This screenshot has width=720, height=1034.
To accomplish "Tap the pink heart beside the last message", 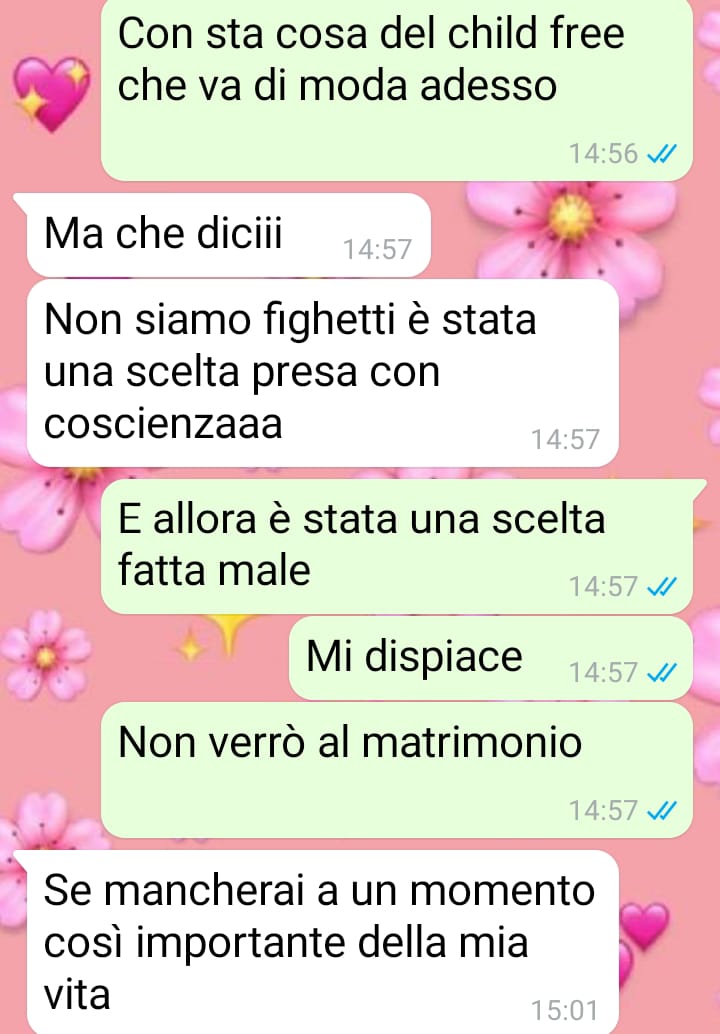I will click(x=644, y=926).
